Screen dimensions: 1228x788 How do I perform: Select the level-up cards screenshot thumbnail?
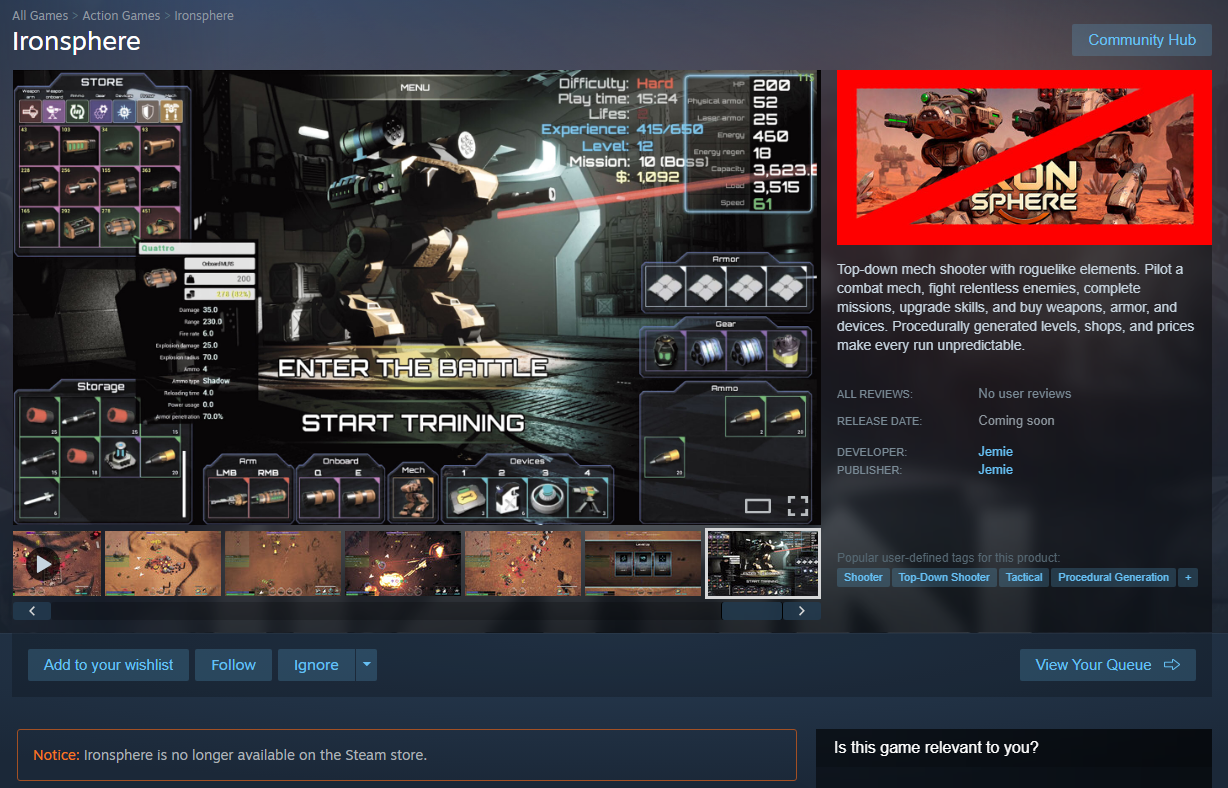(643, 564)
